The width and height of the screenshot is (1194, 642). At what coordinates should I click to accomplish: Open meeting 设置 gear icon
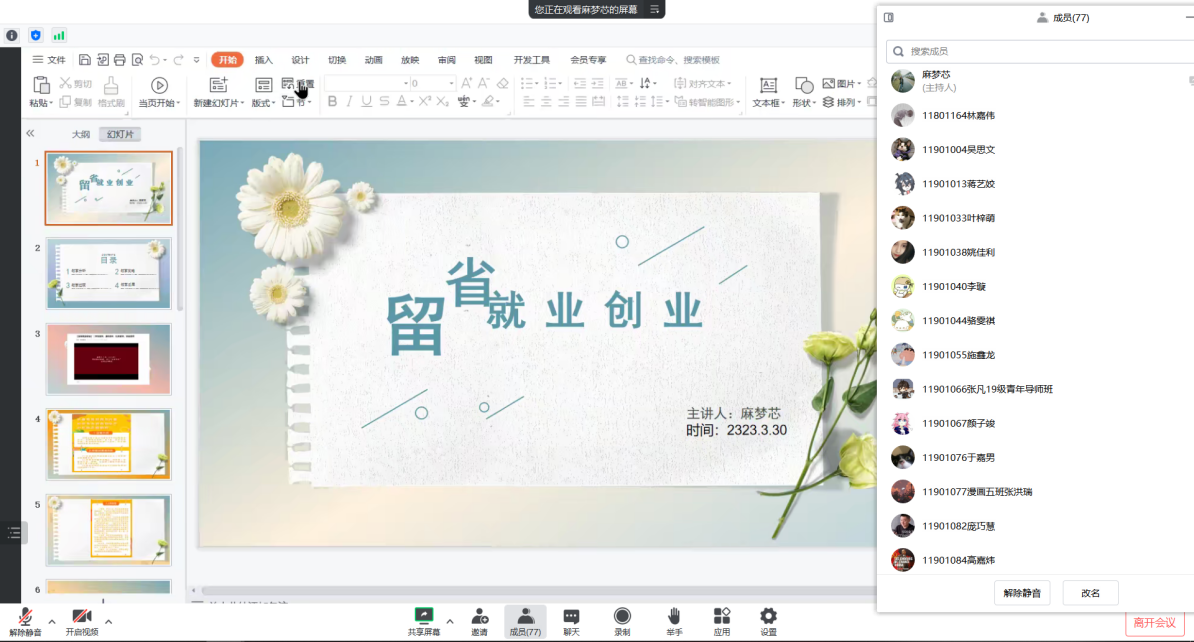tap(768, 616)
